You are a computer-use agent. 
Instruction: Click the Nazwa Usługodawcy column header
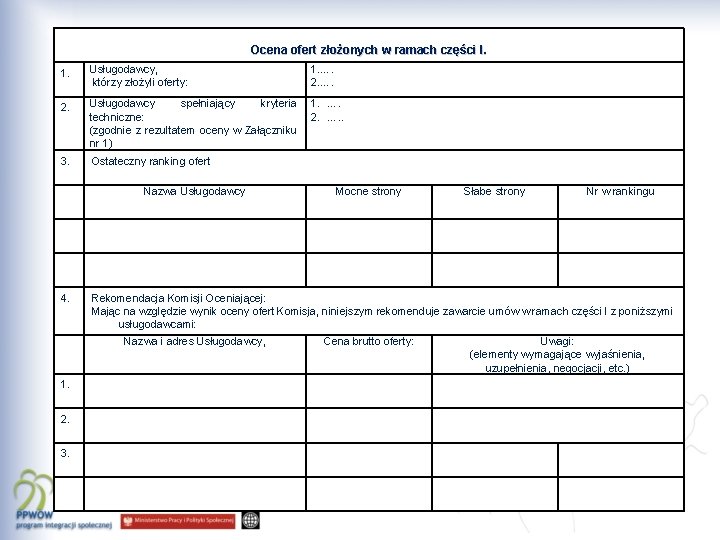point(195,202)
